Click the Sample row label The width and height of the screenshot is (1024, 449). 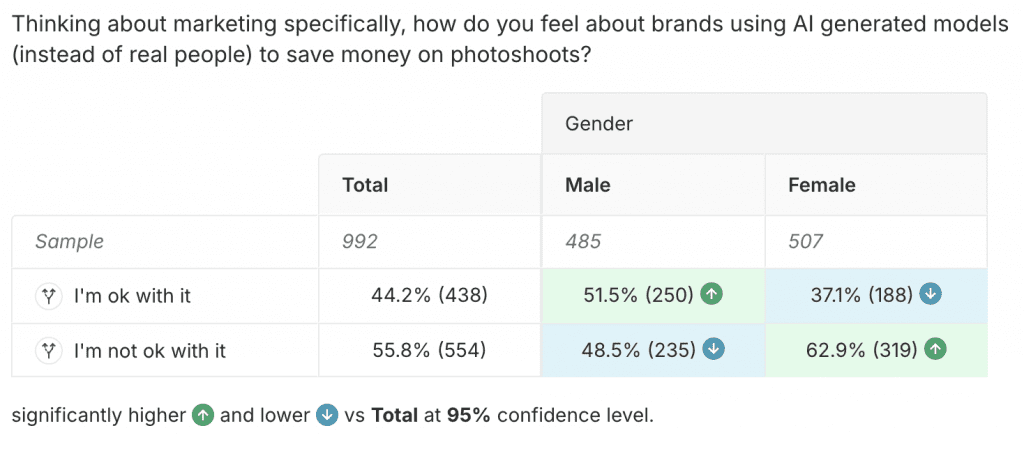[69, 241]
